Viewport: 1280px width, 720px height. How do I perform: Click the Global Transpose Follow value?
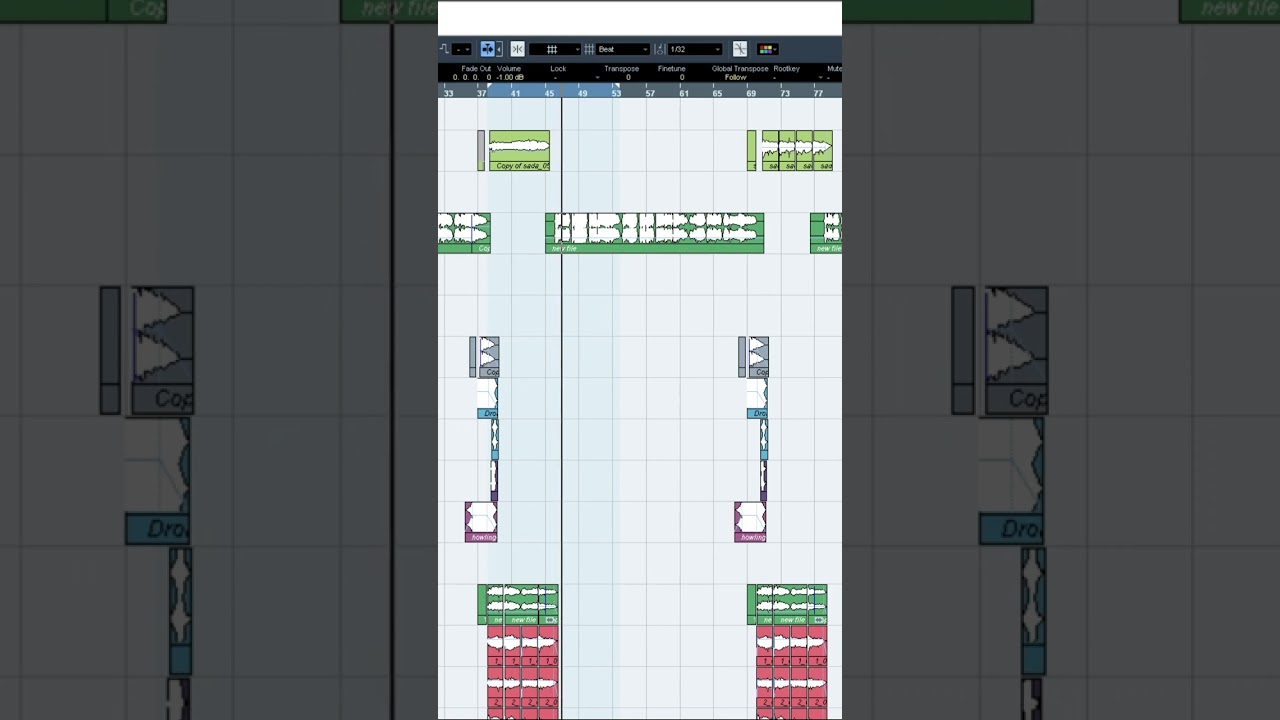click(736, 77)
